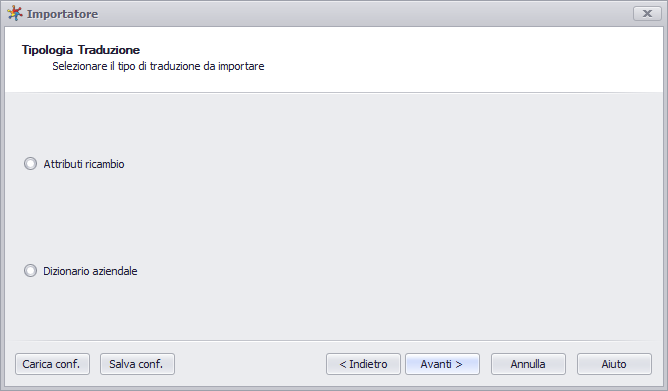Click the Tipologia Traduzione heading
668x391 pixels.
(81, 50)
